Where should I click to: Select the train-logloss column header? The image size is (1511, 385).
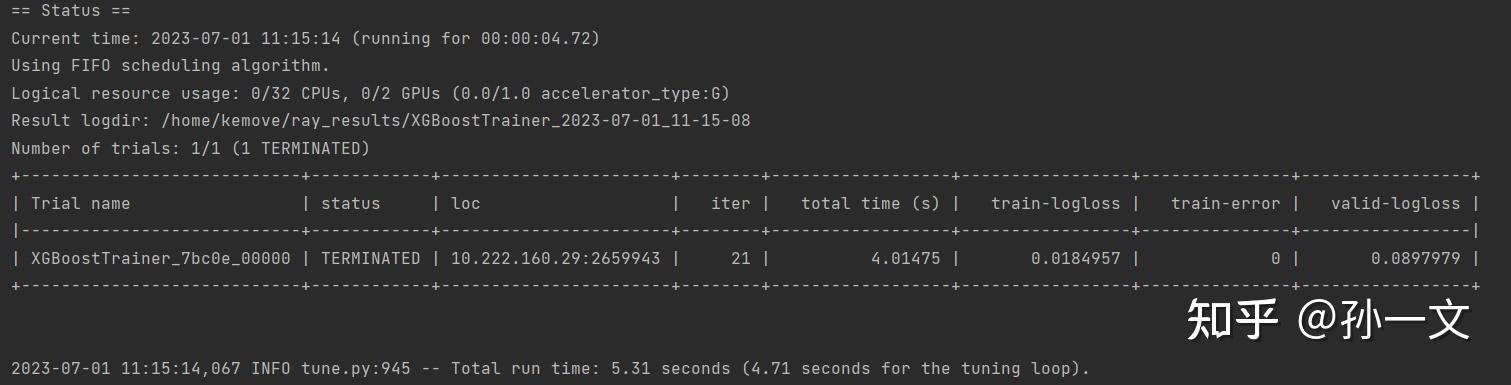1055,203
